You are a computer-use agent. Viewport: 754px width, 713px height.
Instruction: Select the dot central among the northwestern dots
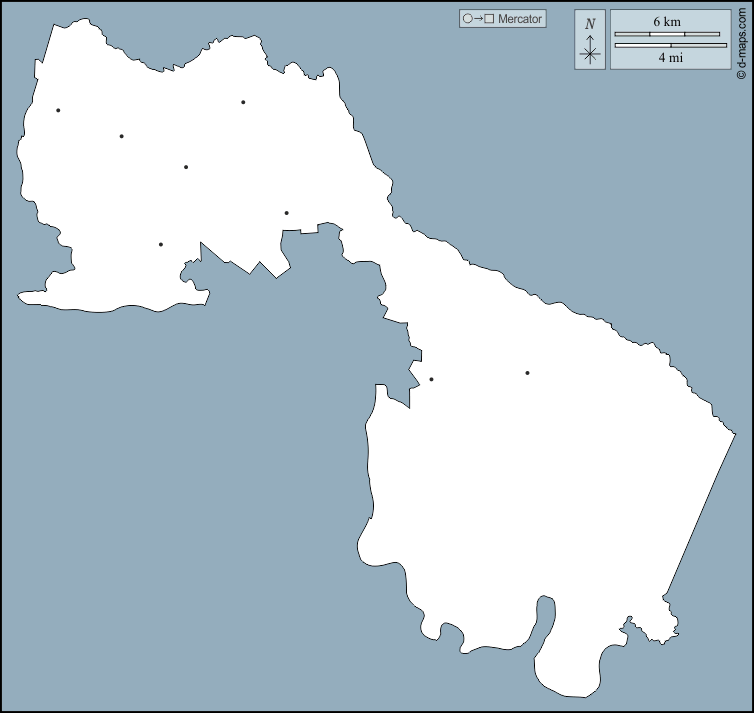click(186, 167)
